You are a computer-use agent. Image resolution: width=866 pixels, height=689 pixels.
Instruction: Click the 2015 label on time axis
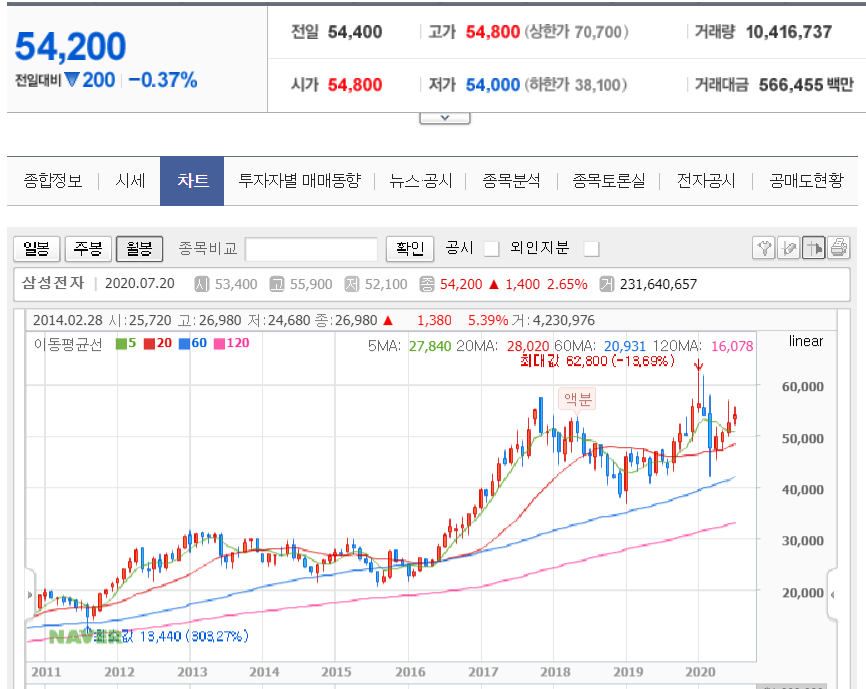(336, 672)
